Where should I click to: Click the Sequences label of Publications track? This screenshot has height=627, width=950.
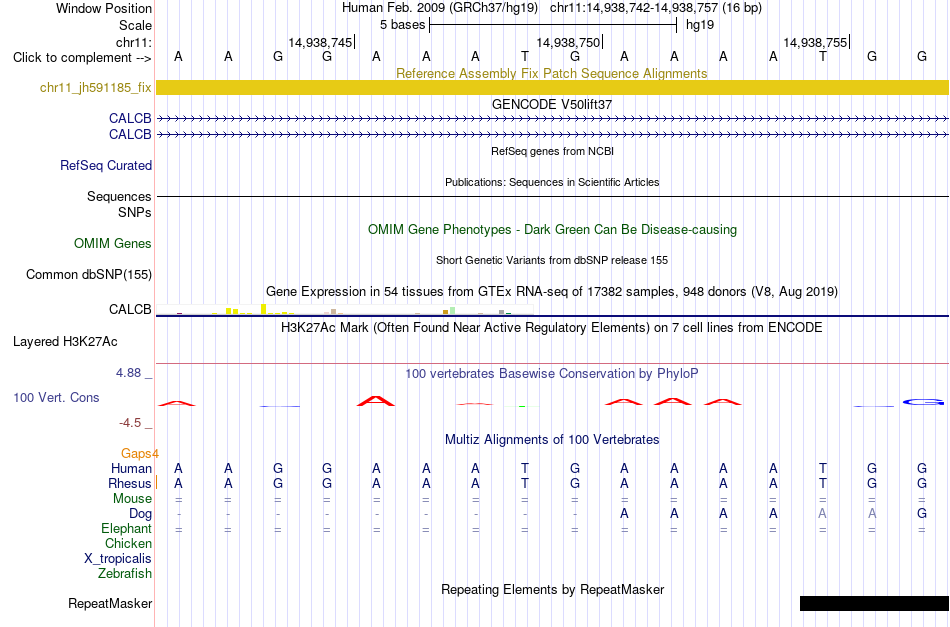119,196
